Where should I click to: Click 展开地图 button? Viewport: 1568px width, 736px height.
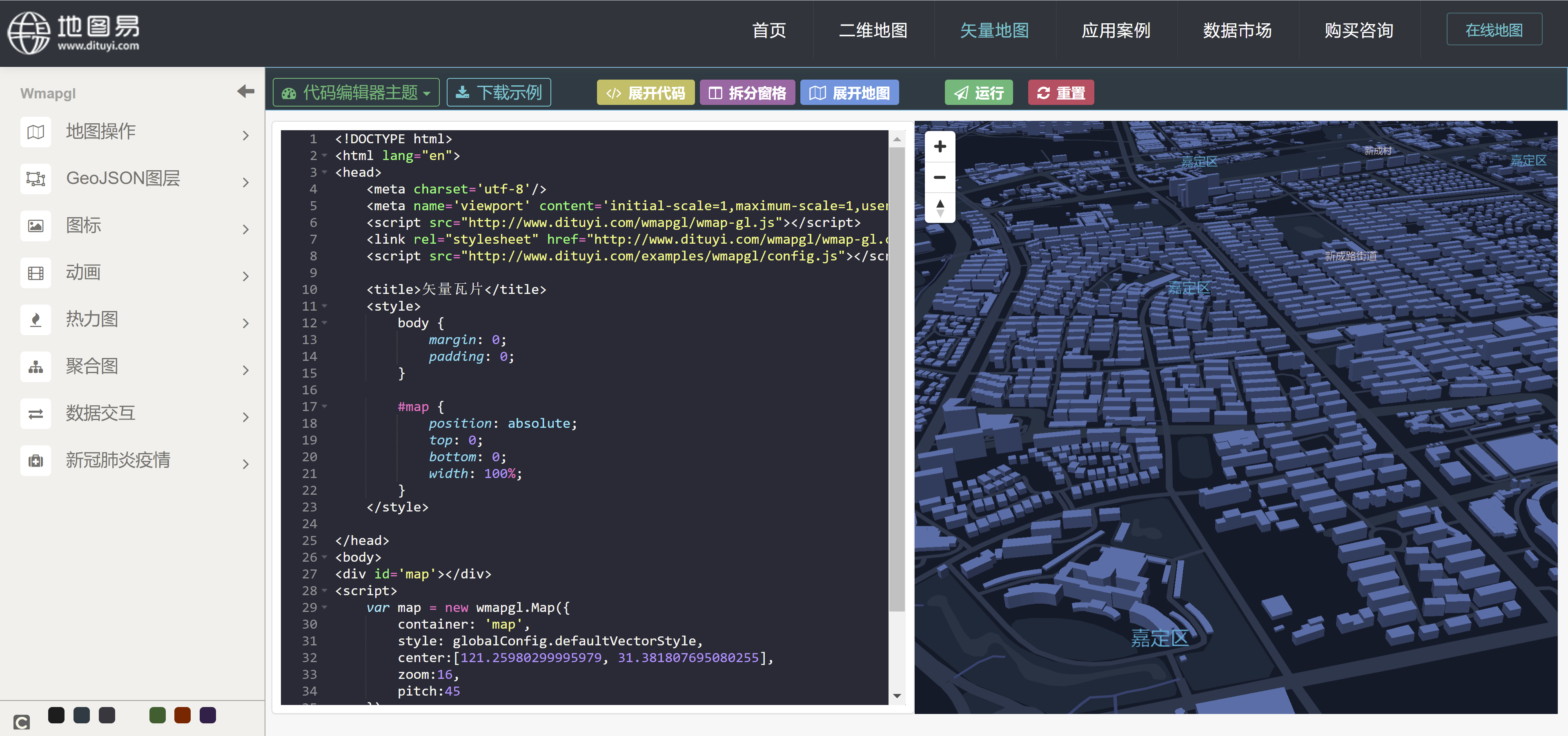point(850,92)
